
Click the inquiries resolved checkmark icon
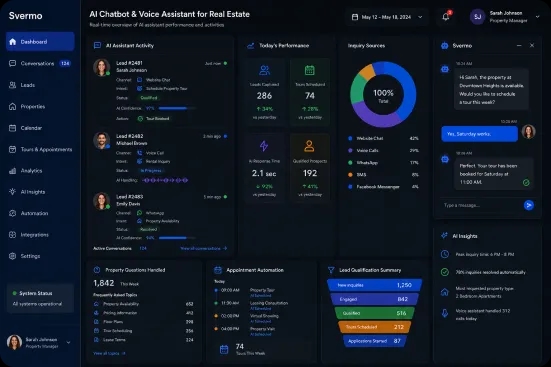coord(445,272)
